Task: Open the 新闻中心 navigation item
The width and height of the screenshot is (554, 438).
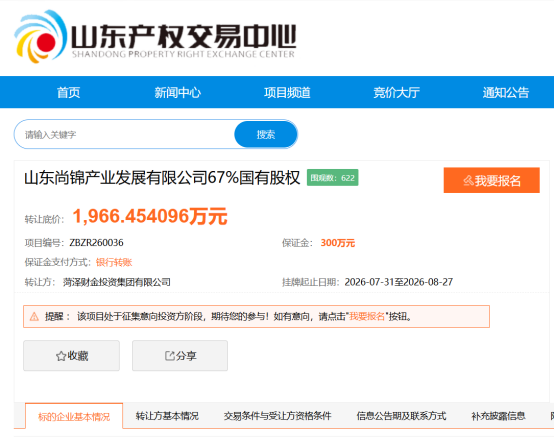Action: coord(177,93)
